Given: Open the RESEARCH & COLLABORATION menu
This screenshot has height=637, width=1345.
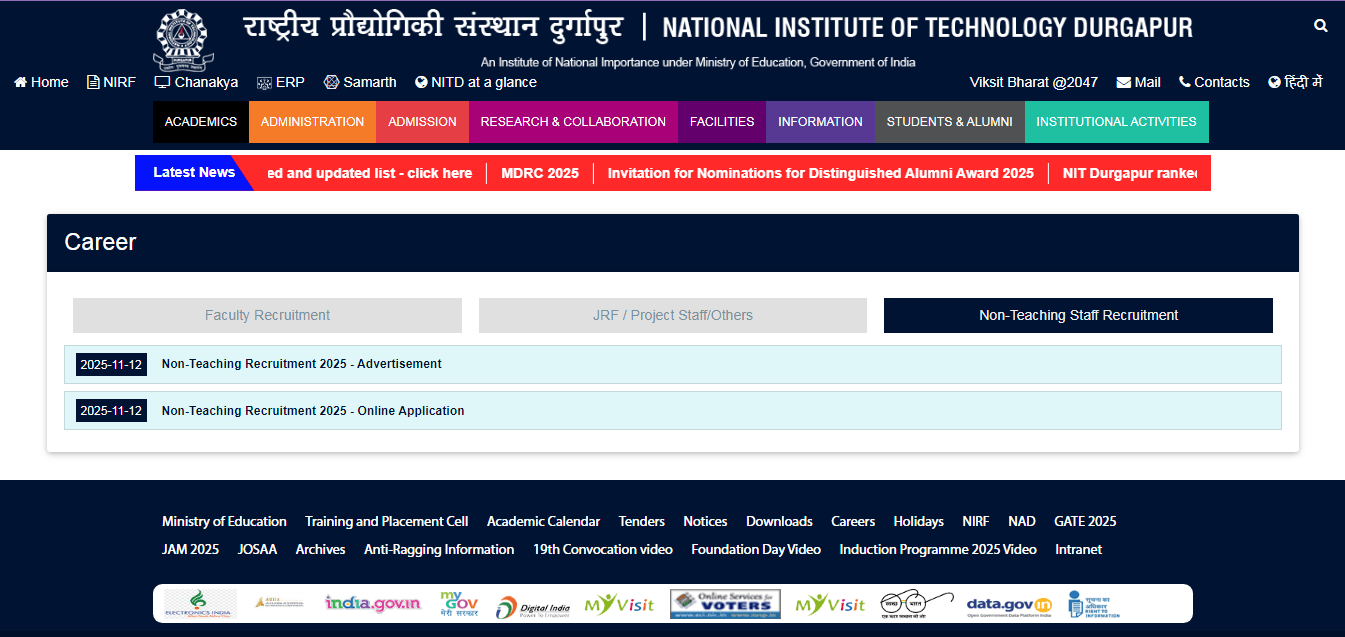Looking at the screenshot, I should click(573, 121).
